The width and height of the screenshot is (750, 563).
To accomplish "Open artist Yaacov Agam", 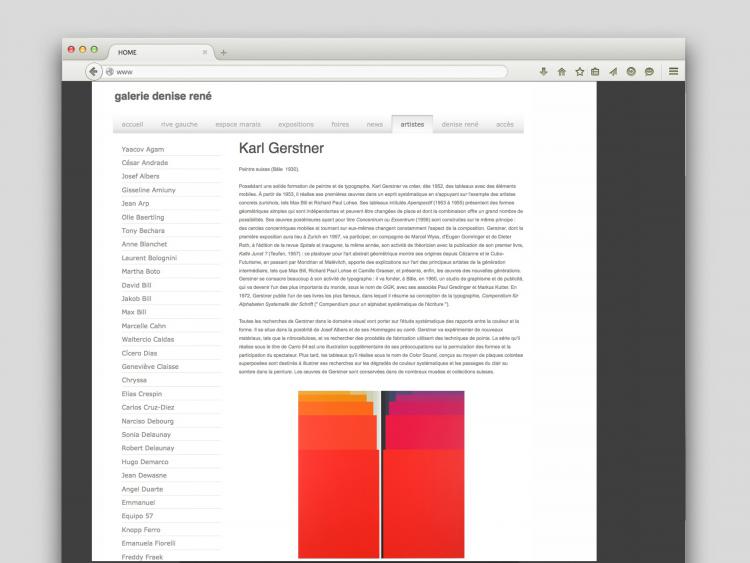I will pyautogui.click(x=143, y=149).
